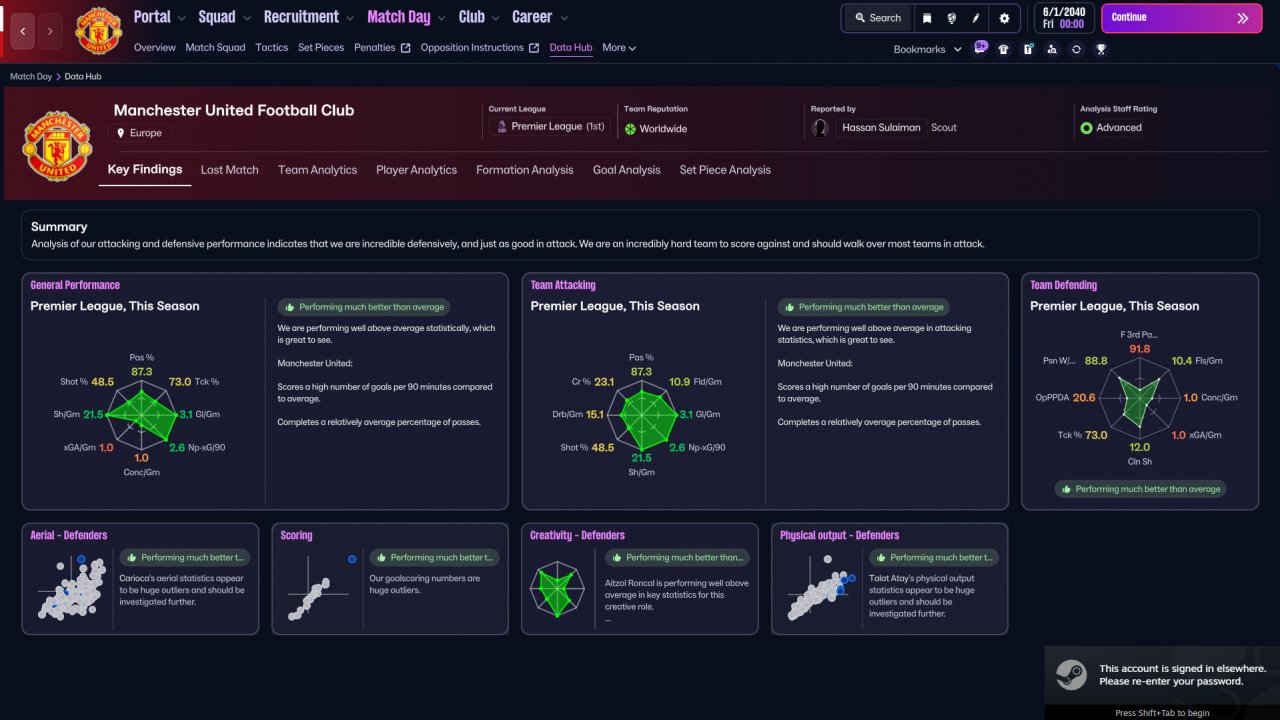1280x720 pixels.
Task: Click the pop-out icon next to Opposition Instructions
Action: 534,48
